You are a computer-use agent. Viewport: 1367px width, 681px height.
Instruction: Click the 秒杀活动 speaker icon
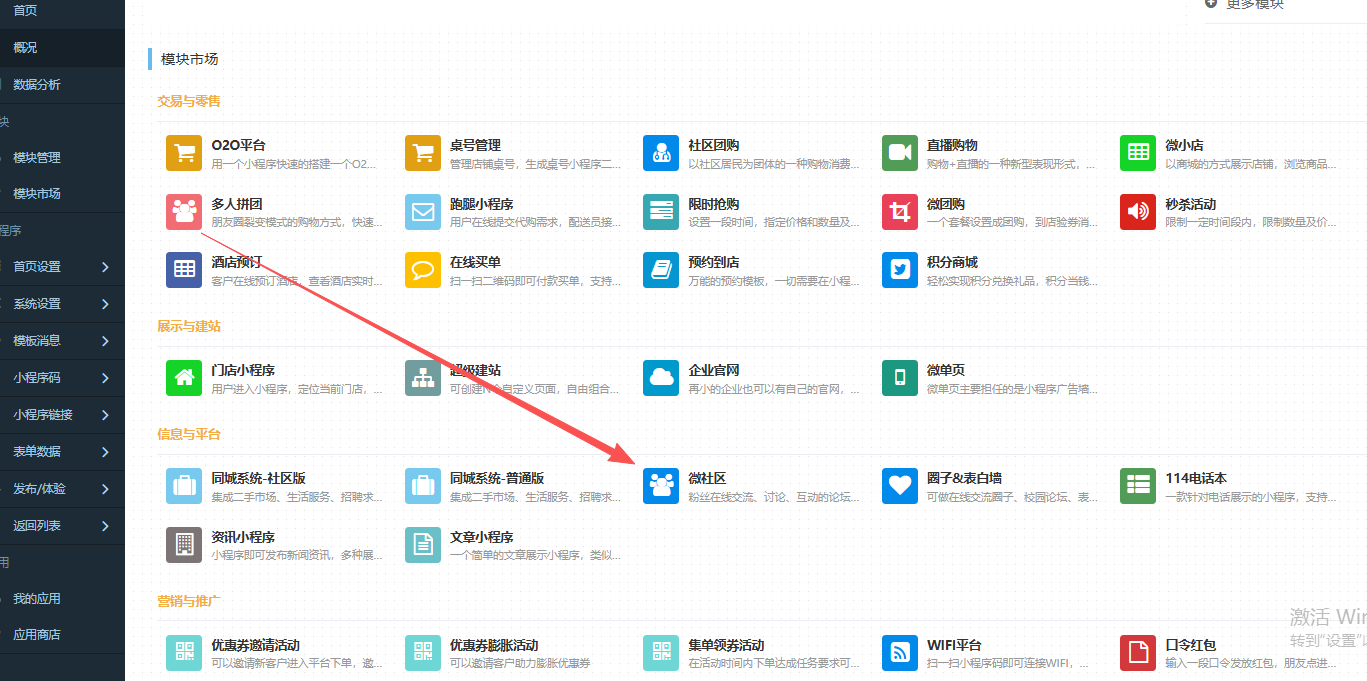tap(1137, 212)
